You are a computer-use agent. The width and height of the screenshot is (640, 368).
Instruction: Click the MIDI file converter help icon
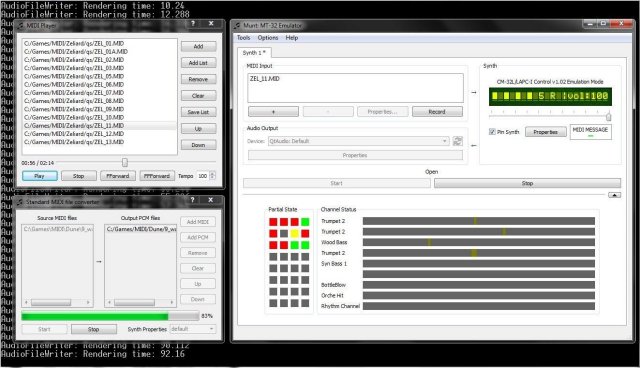point(193,200)
